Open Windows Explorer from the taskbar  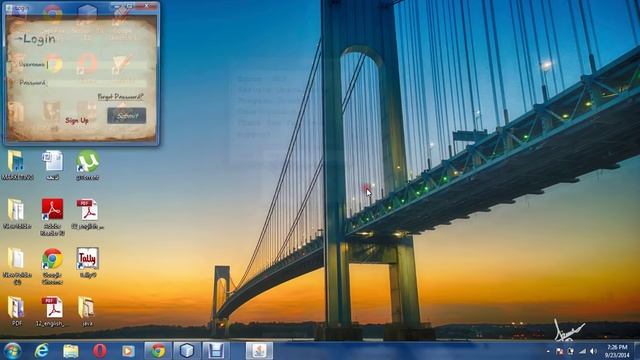tap(71, 351)
